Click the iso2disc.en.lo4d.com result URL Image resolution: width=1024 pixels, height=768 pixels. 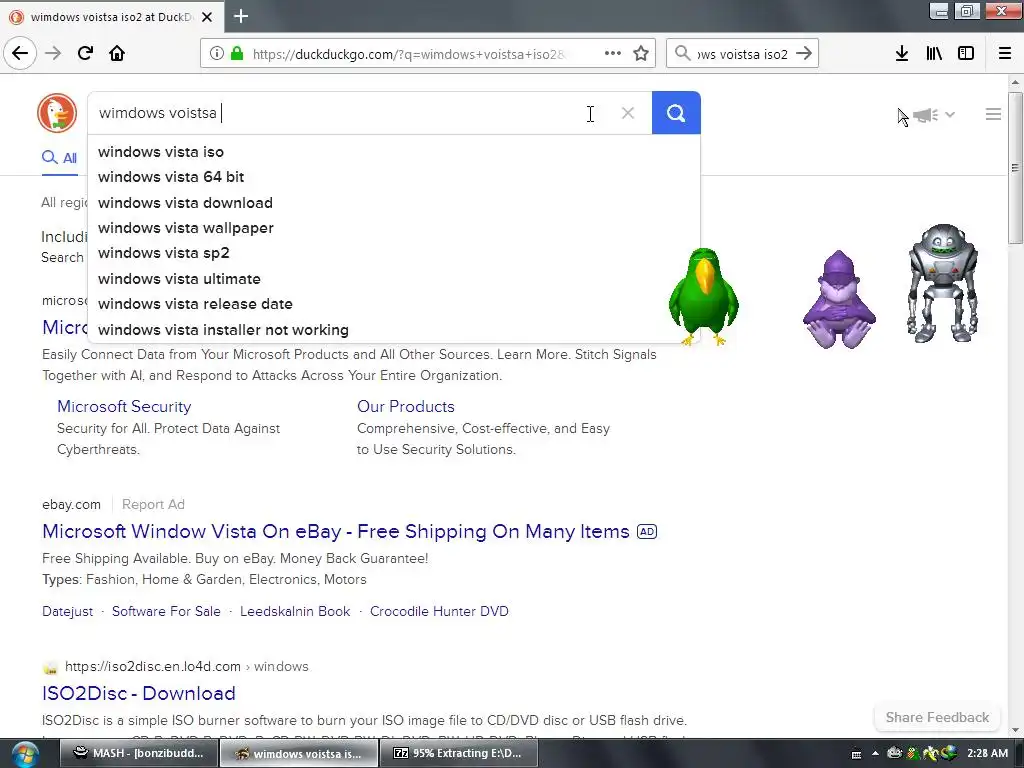[x=153, y=667]
